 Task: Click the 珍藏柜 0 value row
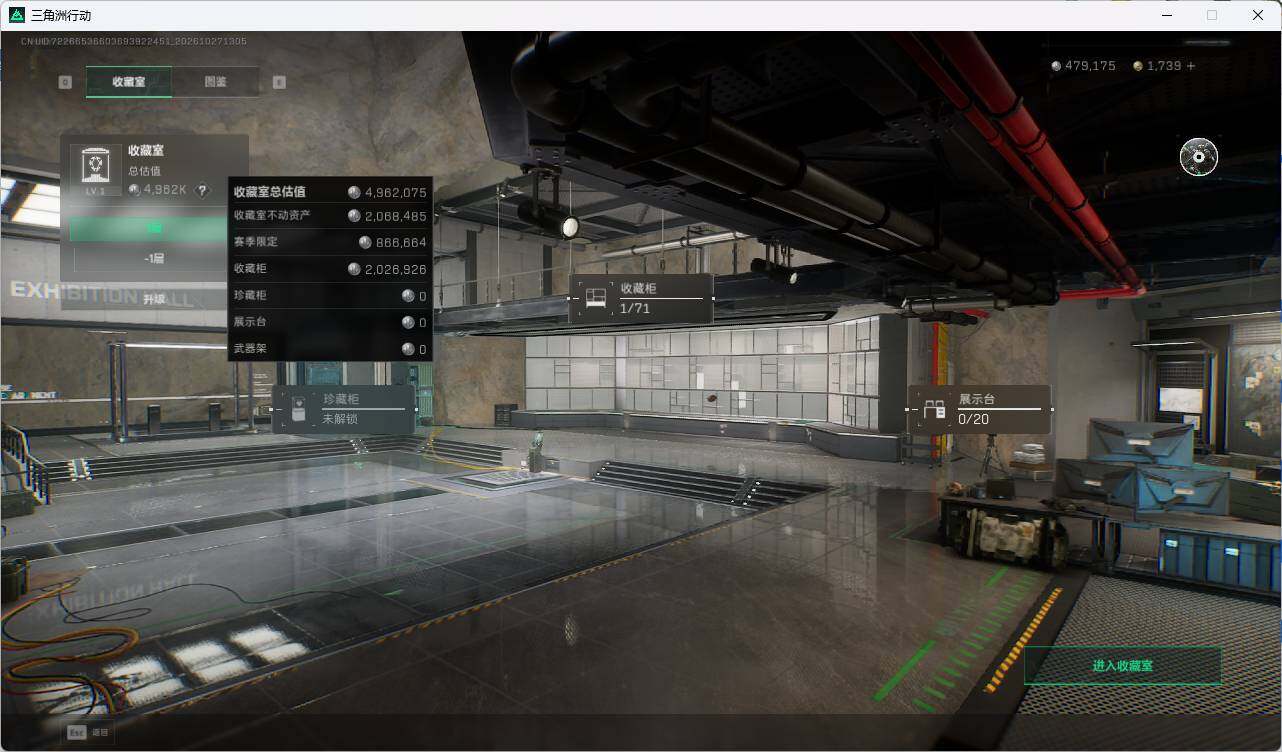[x=330, y=296]
